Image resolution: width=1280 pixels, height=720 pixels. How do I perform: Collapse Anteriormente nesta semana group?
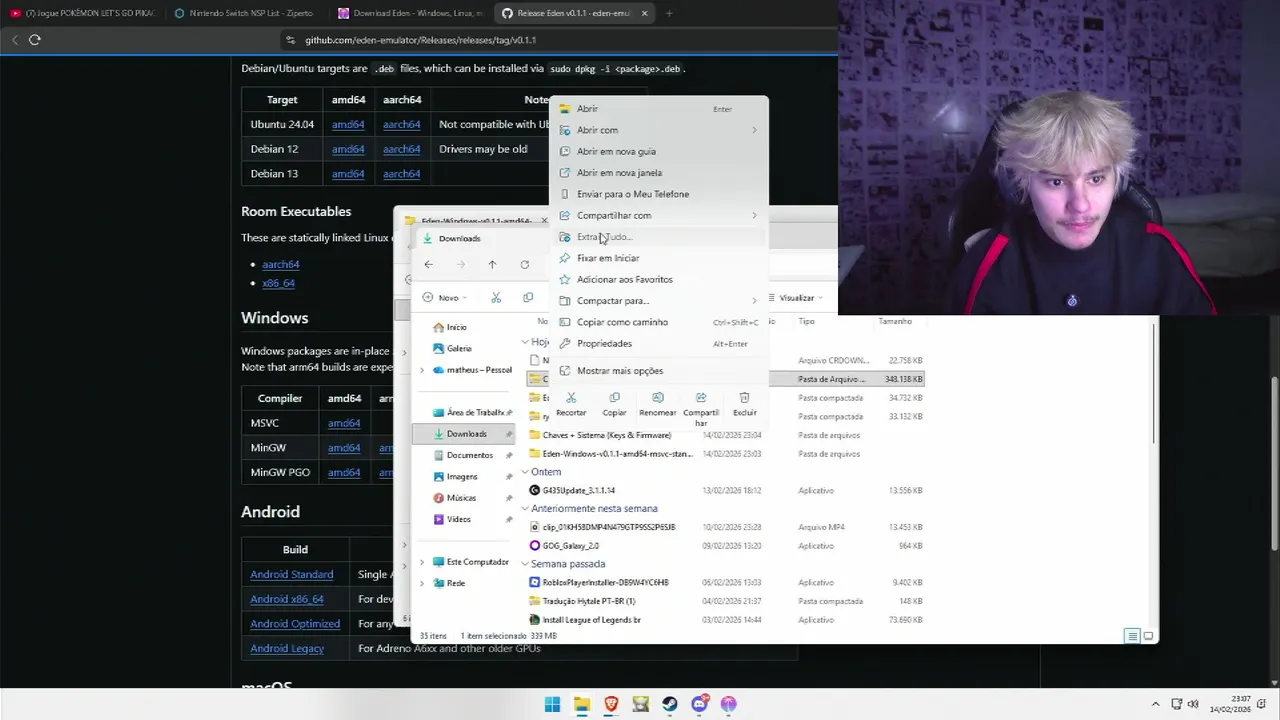(x=525, y=509)
